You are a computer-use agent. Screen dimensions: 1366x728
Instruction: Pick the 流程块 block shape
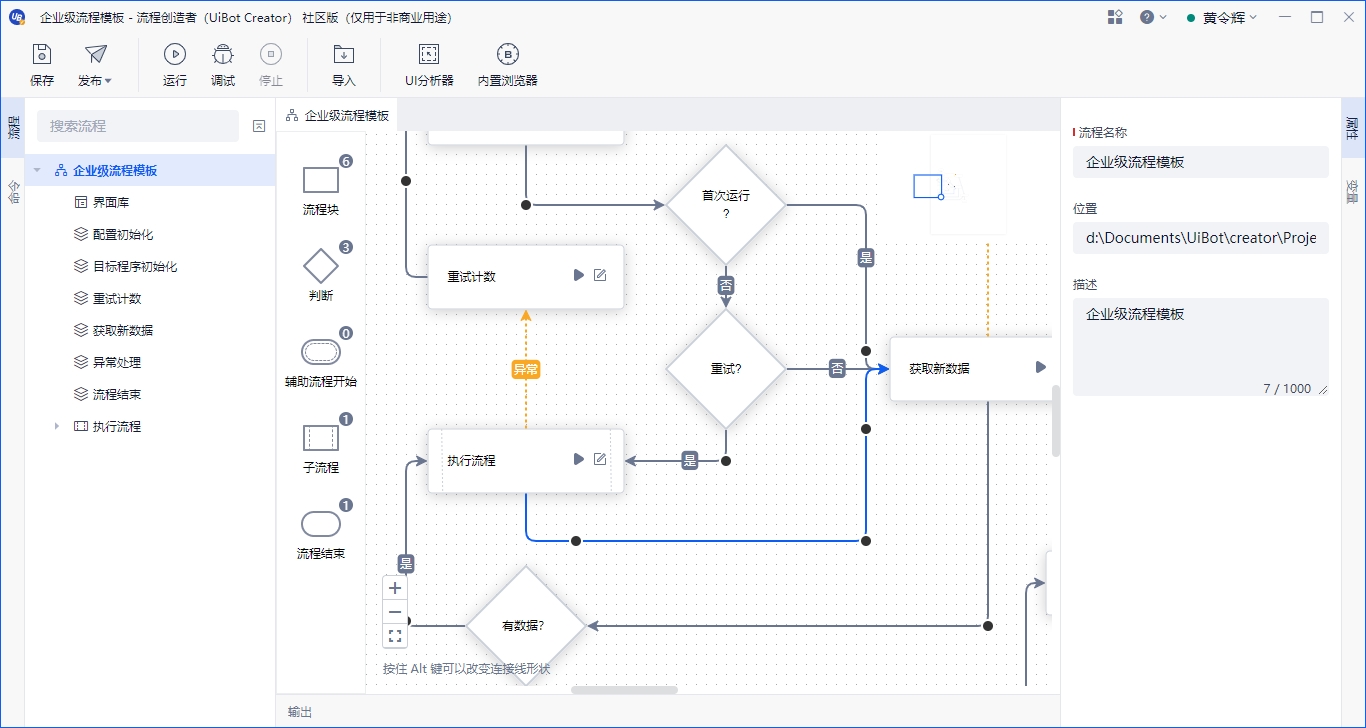[x=321, y=180]
